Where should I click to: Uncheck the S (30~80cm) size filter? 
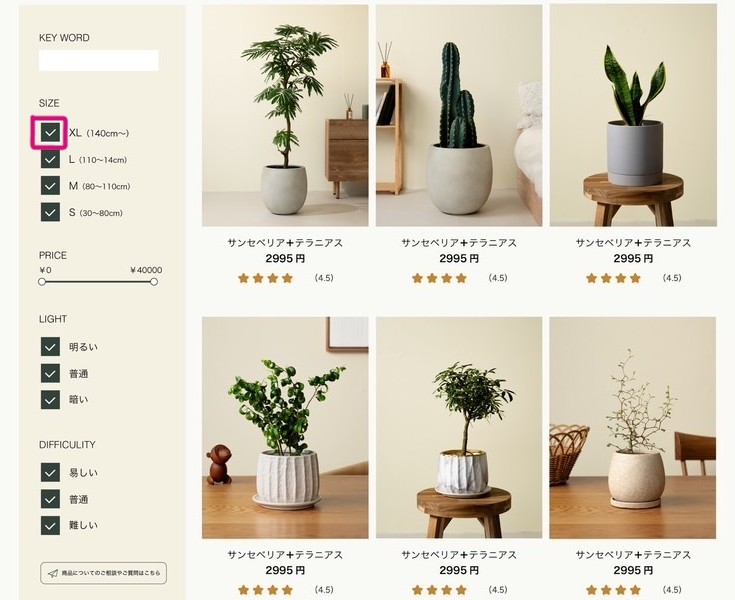tap(50, 212)
